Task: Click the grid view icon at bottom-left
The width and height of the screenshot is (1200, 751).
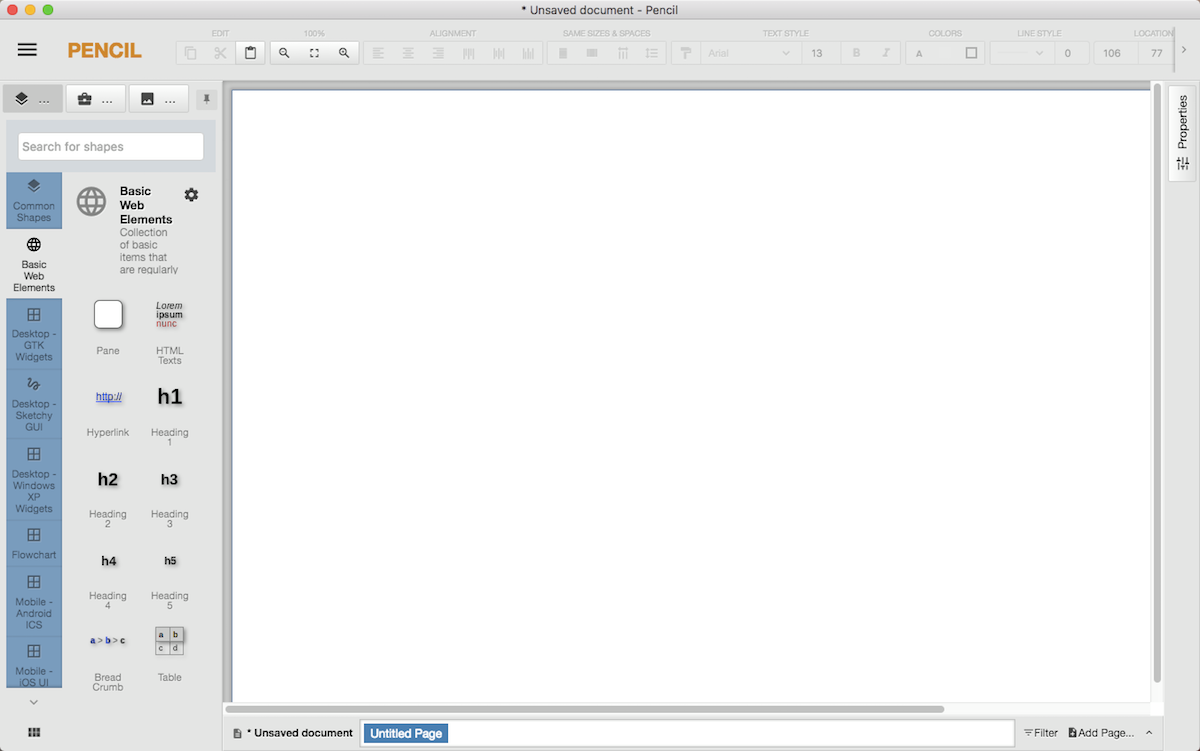Action: [x=34, y=732]
